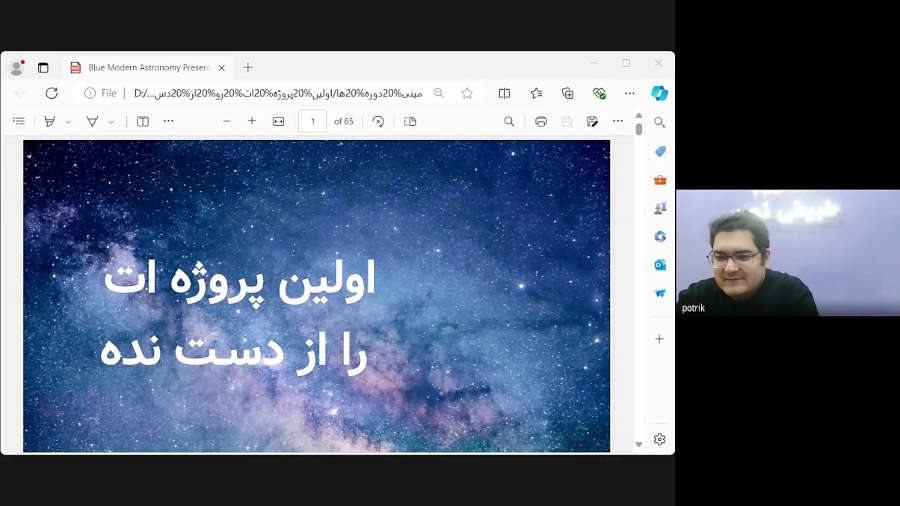
Task: Add this page to favorites star
Action: pyautogui.click(x=467, y=93)
